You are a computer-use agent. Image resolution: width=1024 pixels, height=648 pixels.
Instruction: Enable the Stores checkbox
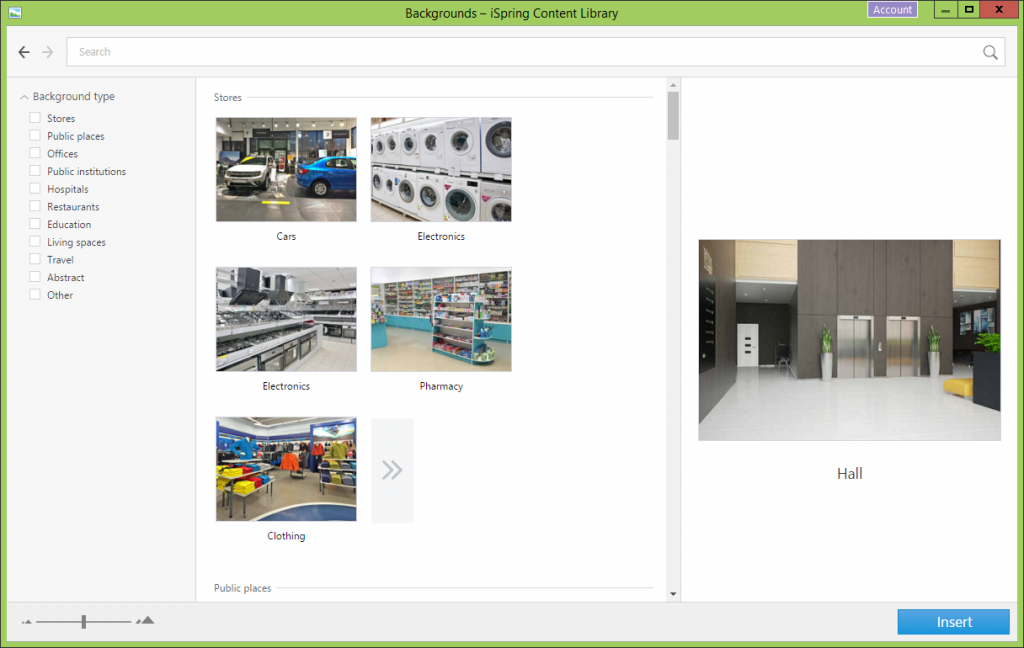pyautogui.click(x=33, y=118)
